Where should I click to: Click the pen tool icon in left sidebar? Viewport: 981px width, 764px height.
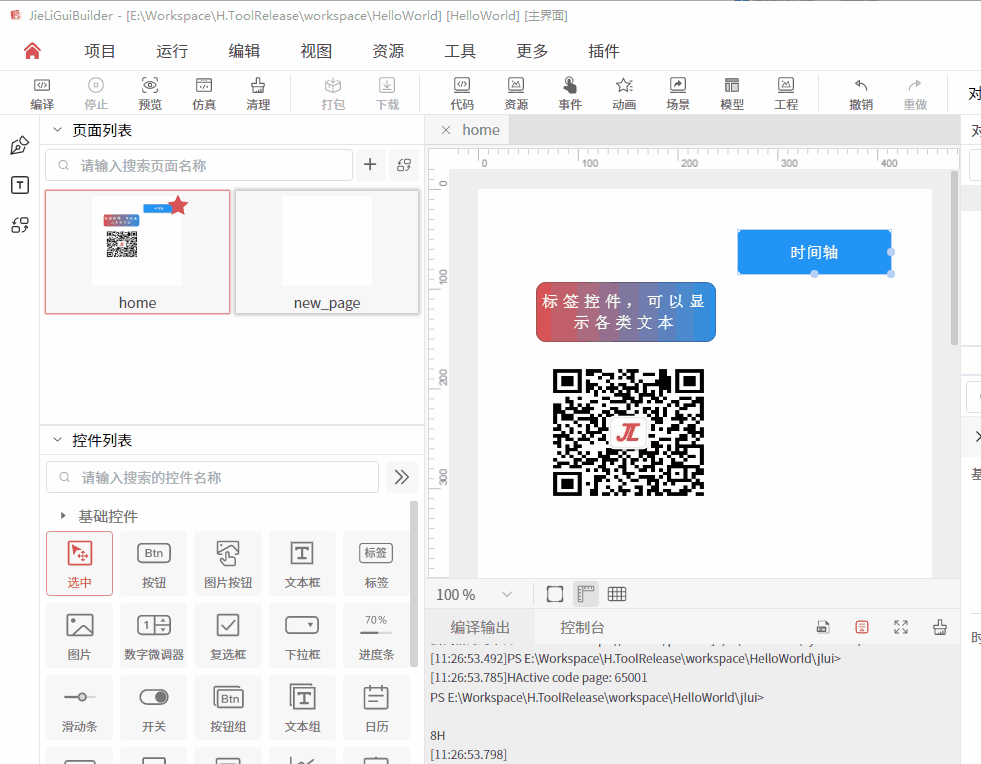[x=20, y=145]
